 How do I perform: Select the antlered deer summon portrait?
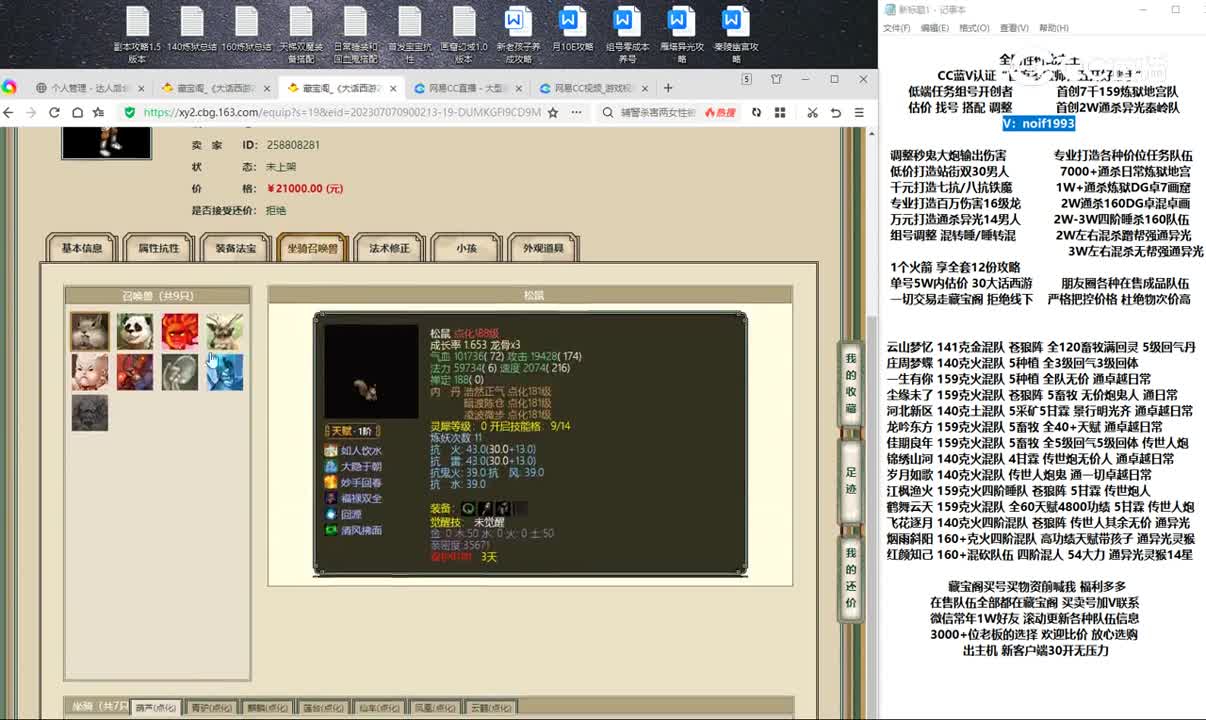click(x=225, y=331)
